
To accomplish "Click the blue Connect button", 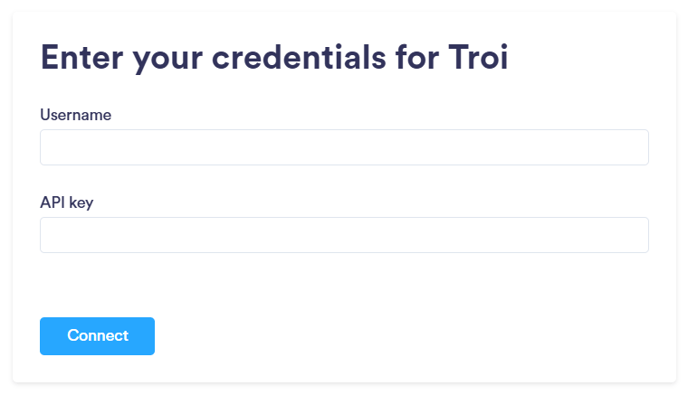I will (97, 336).
